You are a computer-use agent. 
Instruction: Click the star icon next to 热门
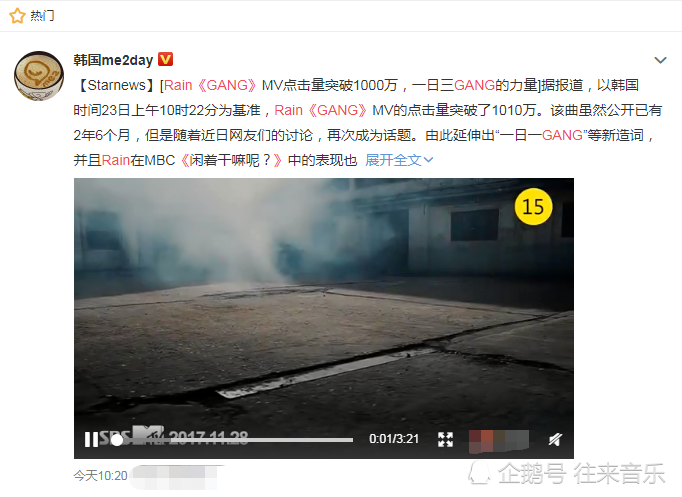click(17, 16)
